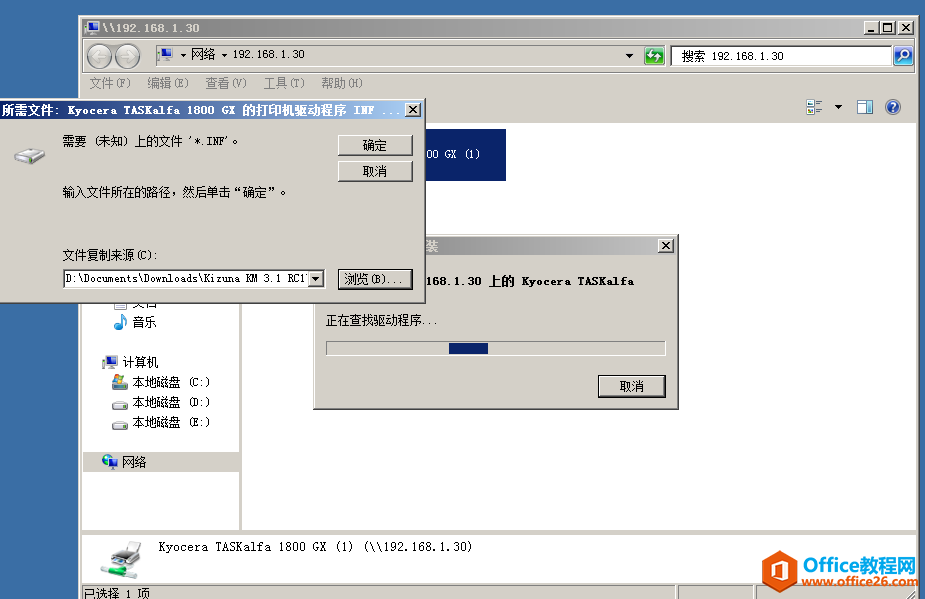Confirm with 确定 in the INF file dialog

375,145
